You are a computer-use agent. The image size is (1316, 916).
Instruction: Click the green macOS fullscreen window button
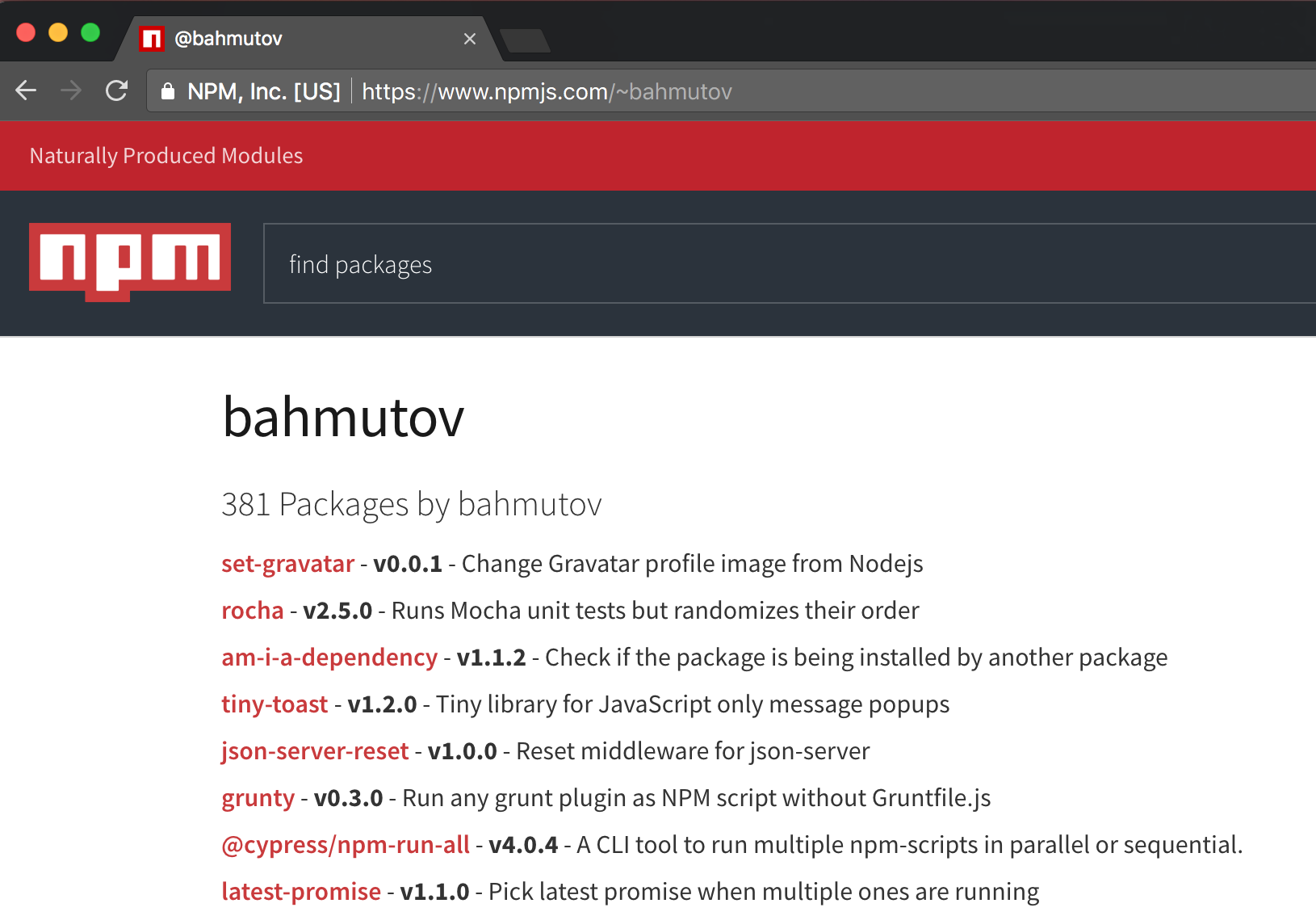[90, 32]
